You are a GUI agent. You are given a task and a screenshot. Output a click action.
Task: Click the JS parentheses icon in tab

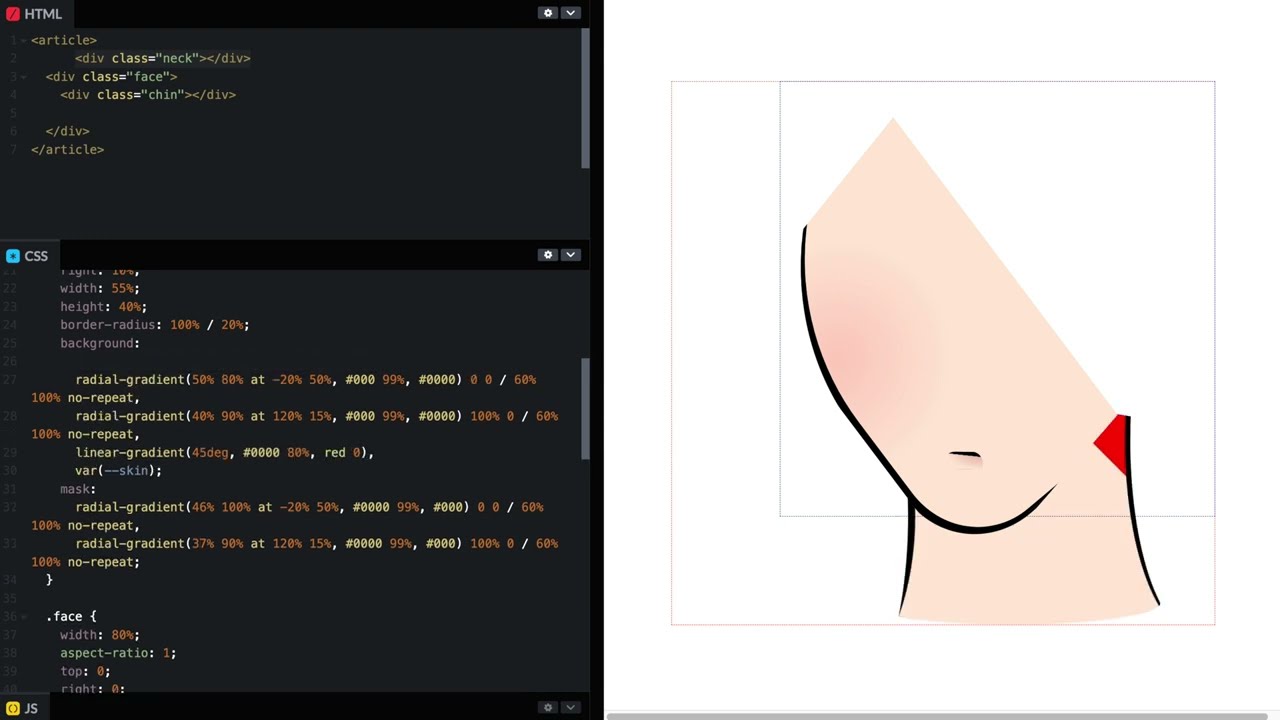[13, 708]
